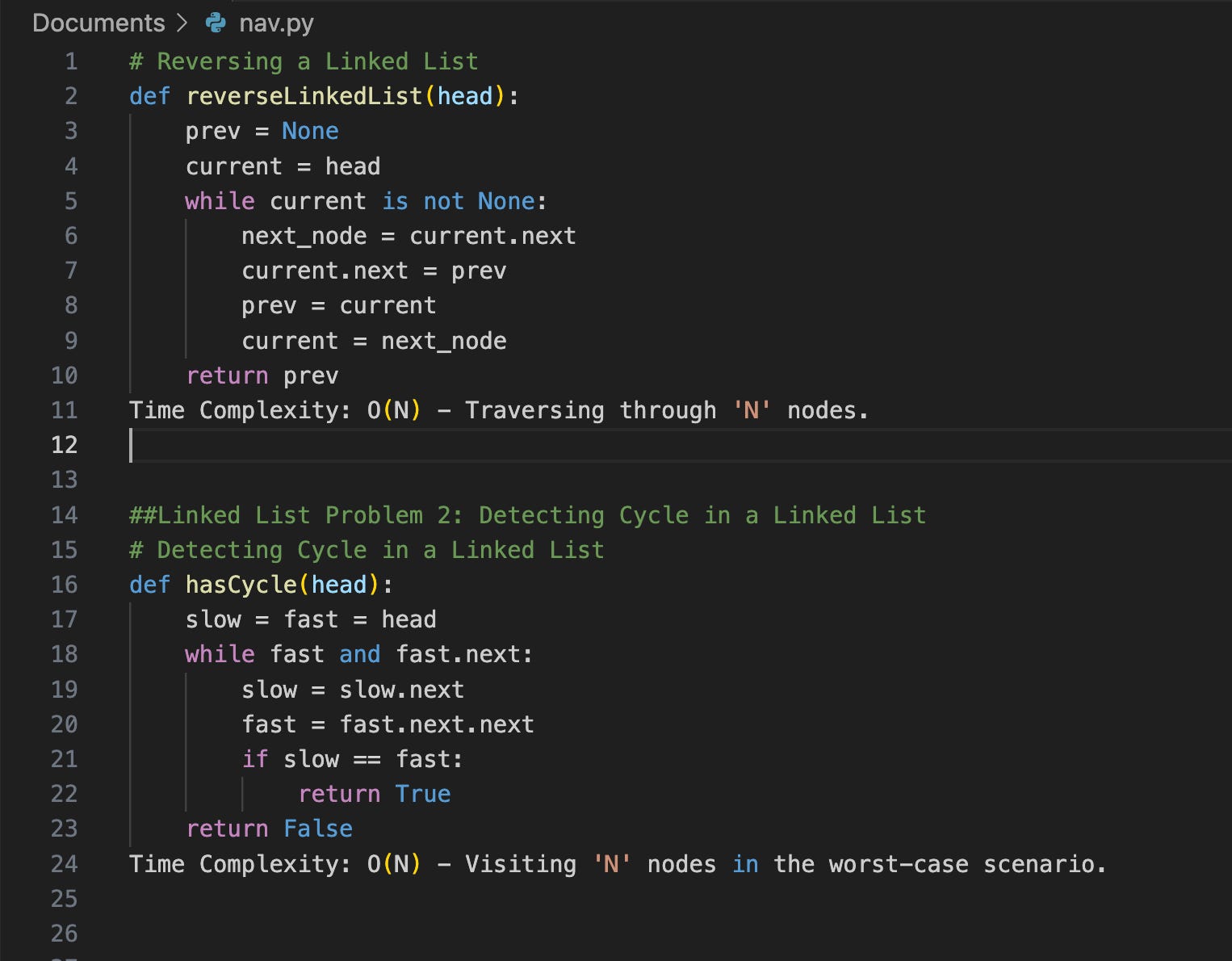Click the Python file icon in breadcrumb
The image size is (1232, 961).
216,23
